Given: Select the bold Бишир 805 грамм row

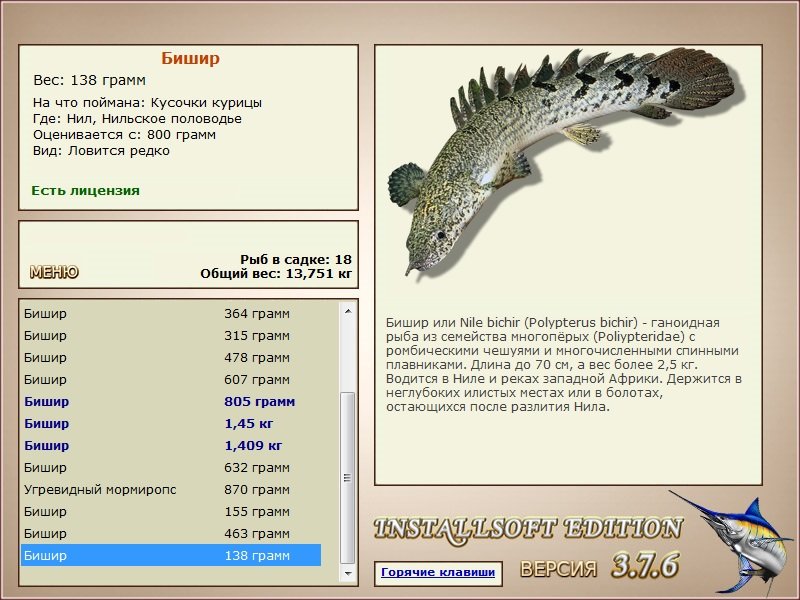Looking at the screenshot, I should 171,402.
